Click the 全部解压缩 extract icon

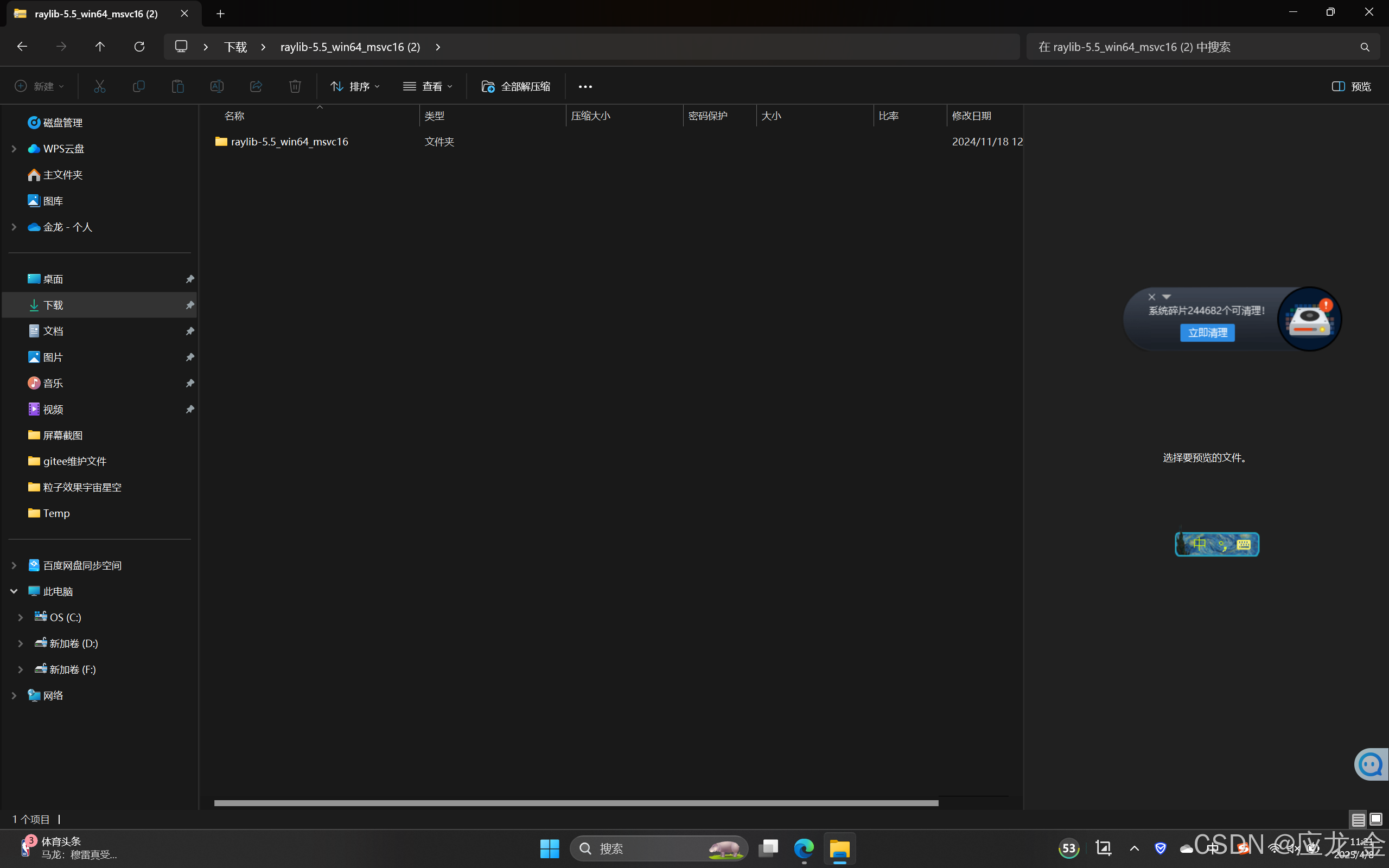(x=487, y=86)
